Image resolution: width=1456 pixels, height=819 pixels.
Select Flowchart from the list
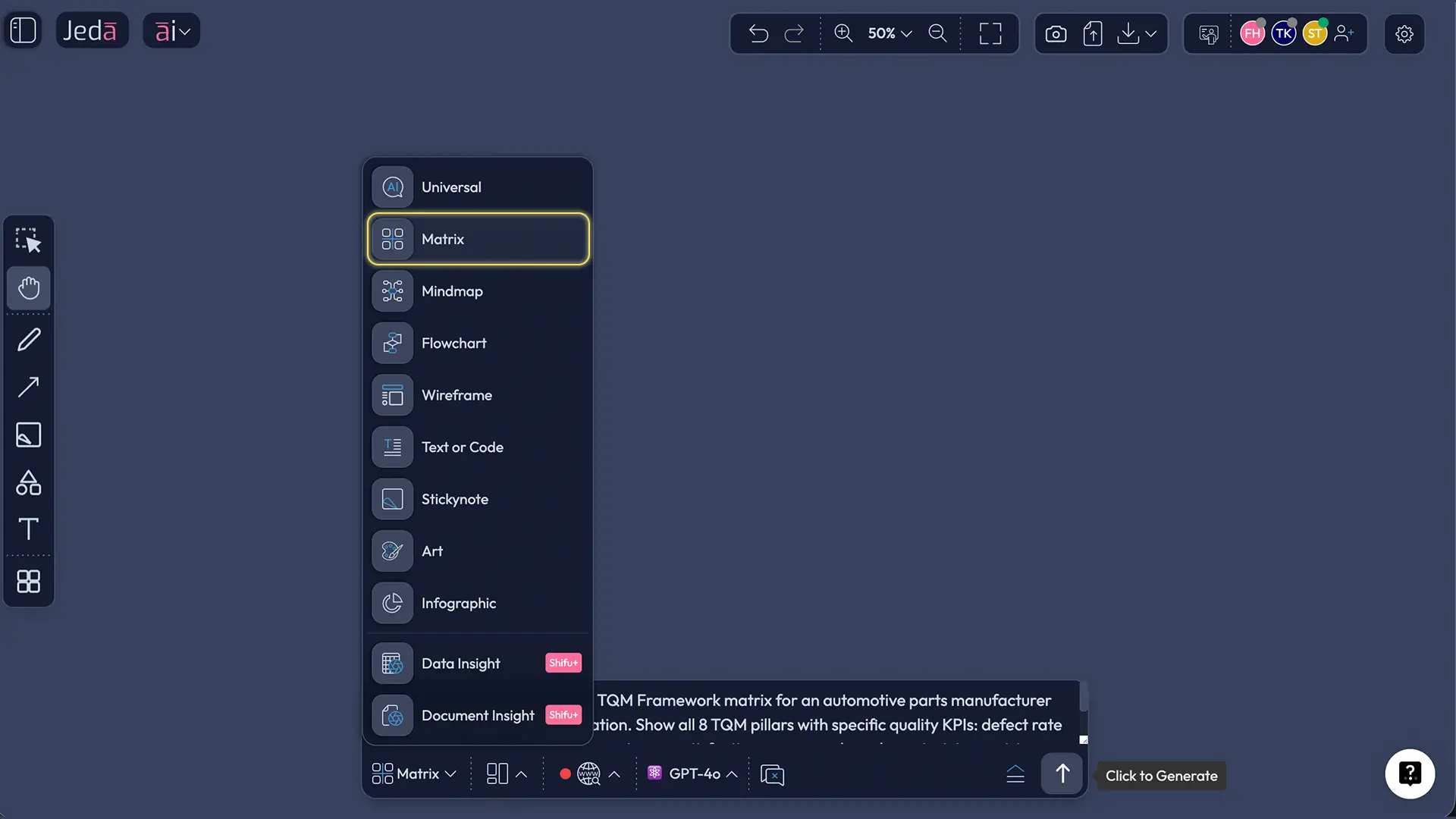tap(478, 343)
